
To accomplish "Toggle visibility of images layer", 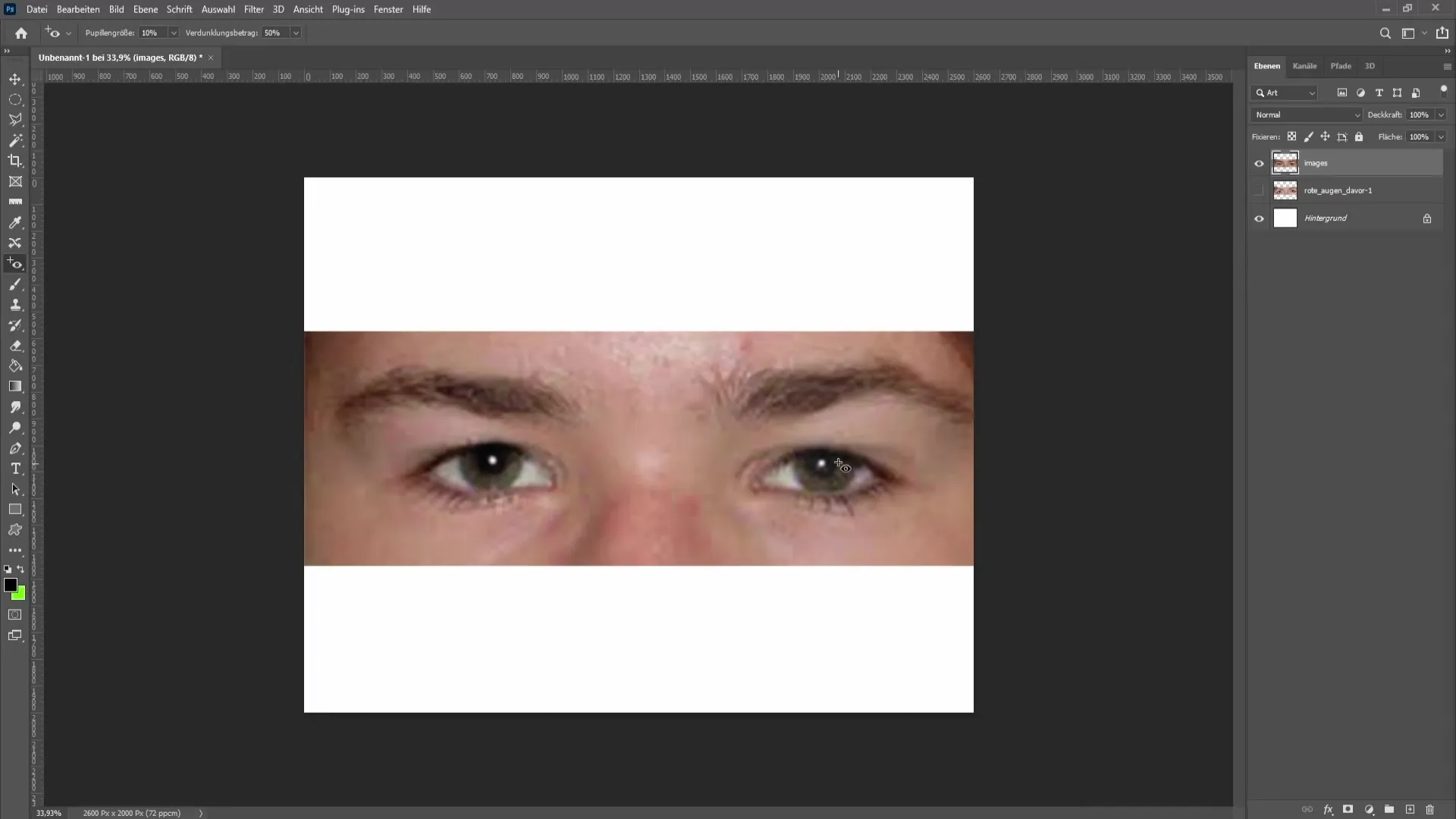I will click(x=1259, y=163).
